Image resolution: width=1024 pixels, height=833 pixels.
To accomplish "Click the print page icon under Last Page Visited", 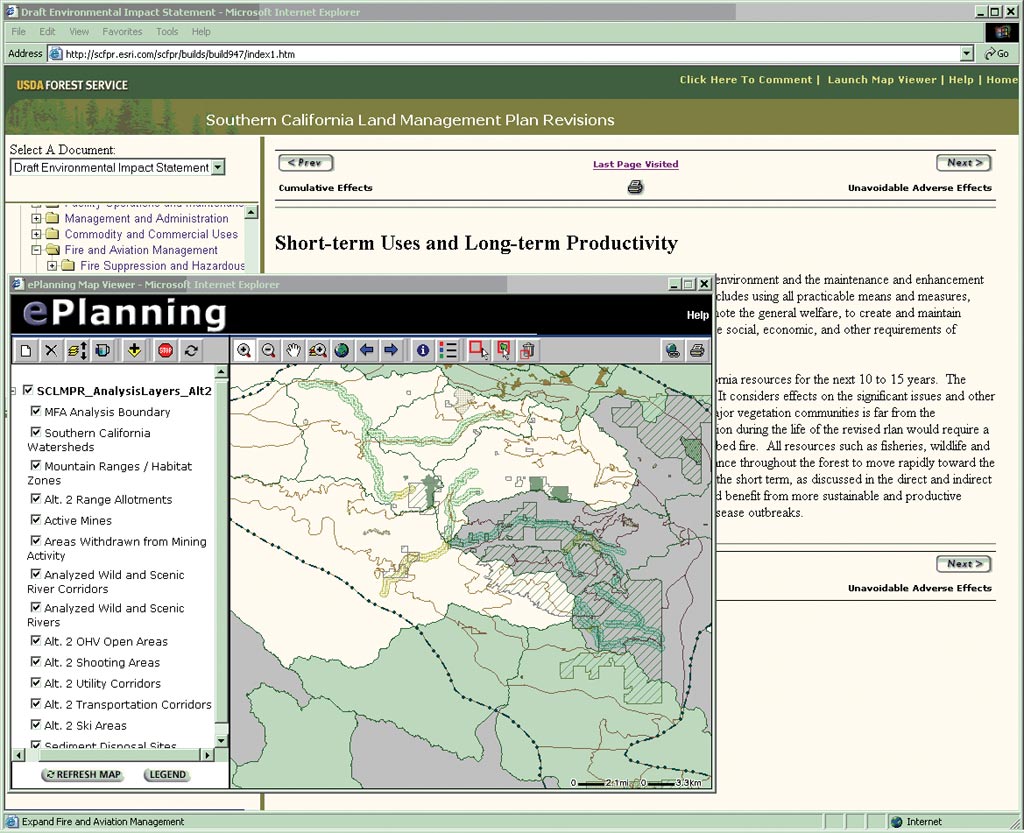I will (x=635, y=187).
